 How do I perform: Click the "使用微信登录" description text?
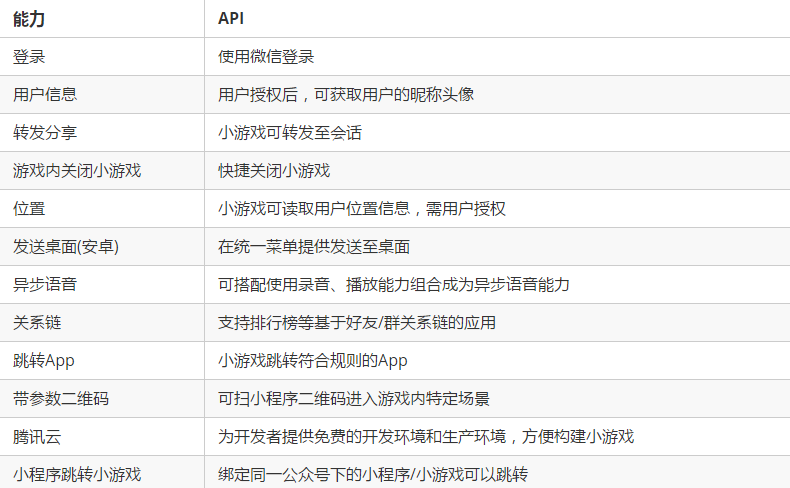point(266,56)
